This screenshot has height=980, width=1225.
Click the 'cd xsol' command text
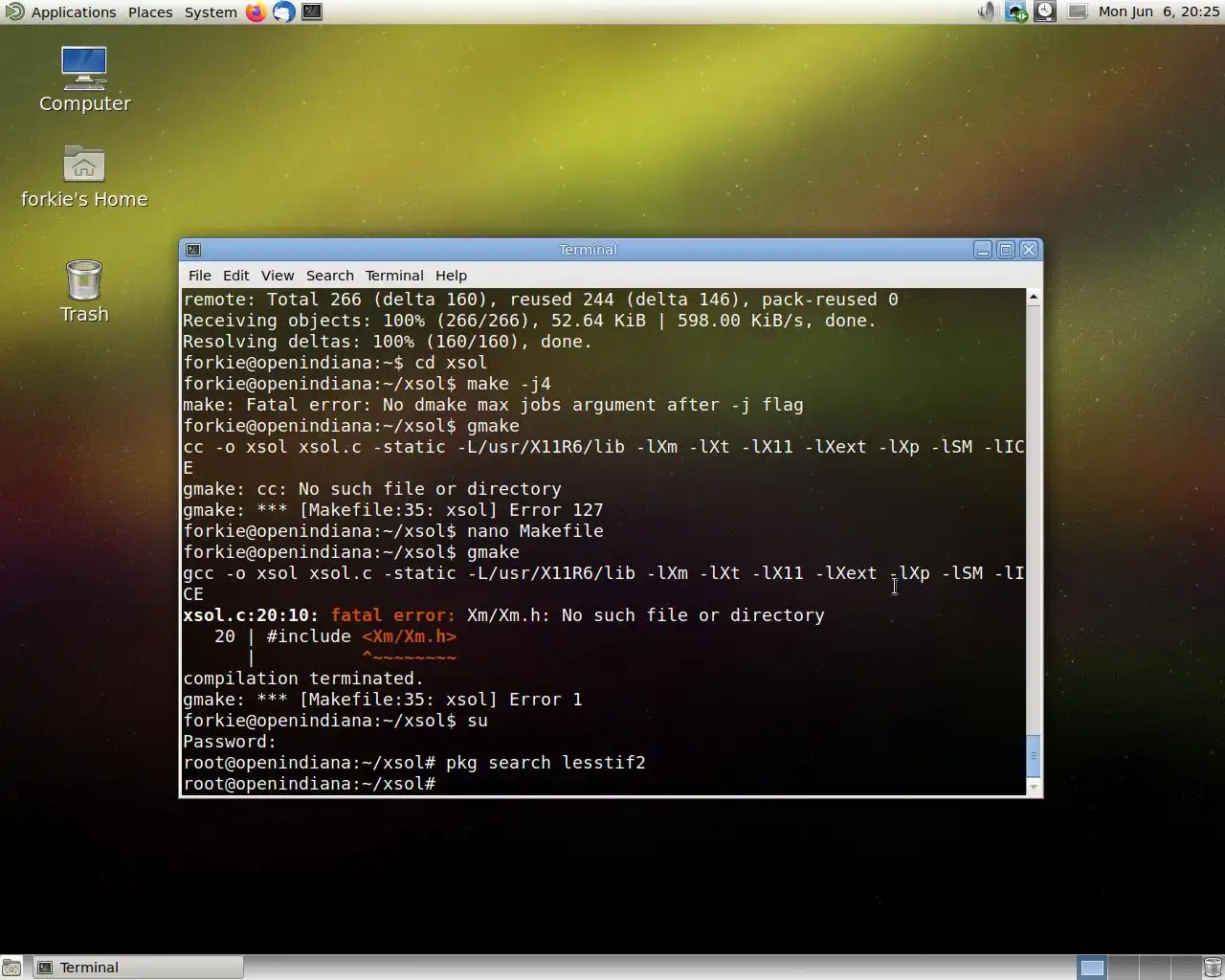pos(451,363)
